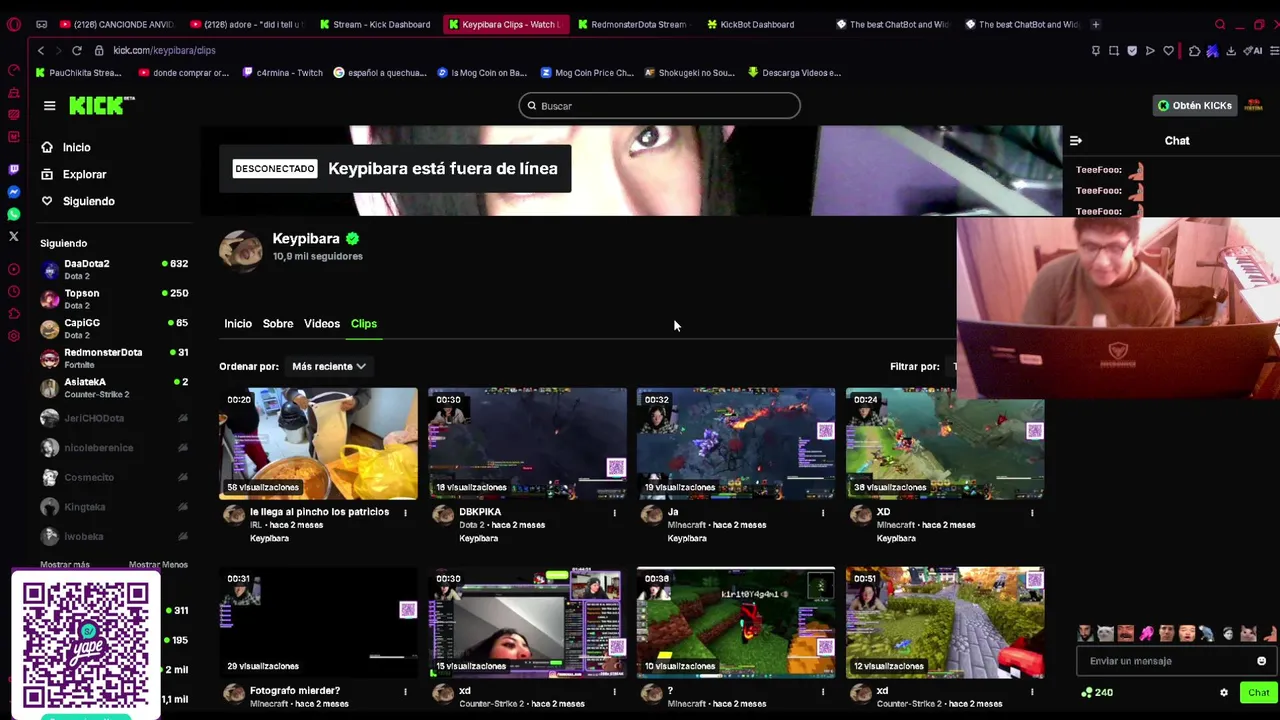Open Opera sidebar Twitch icon
The image size is (1280, 720).
coord(13,170)
